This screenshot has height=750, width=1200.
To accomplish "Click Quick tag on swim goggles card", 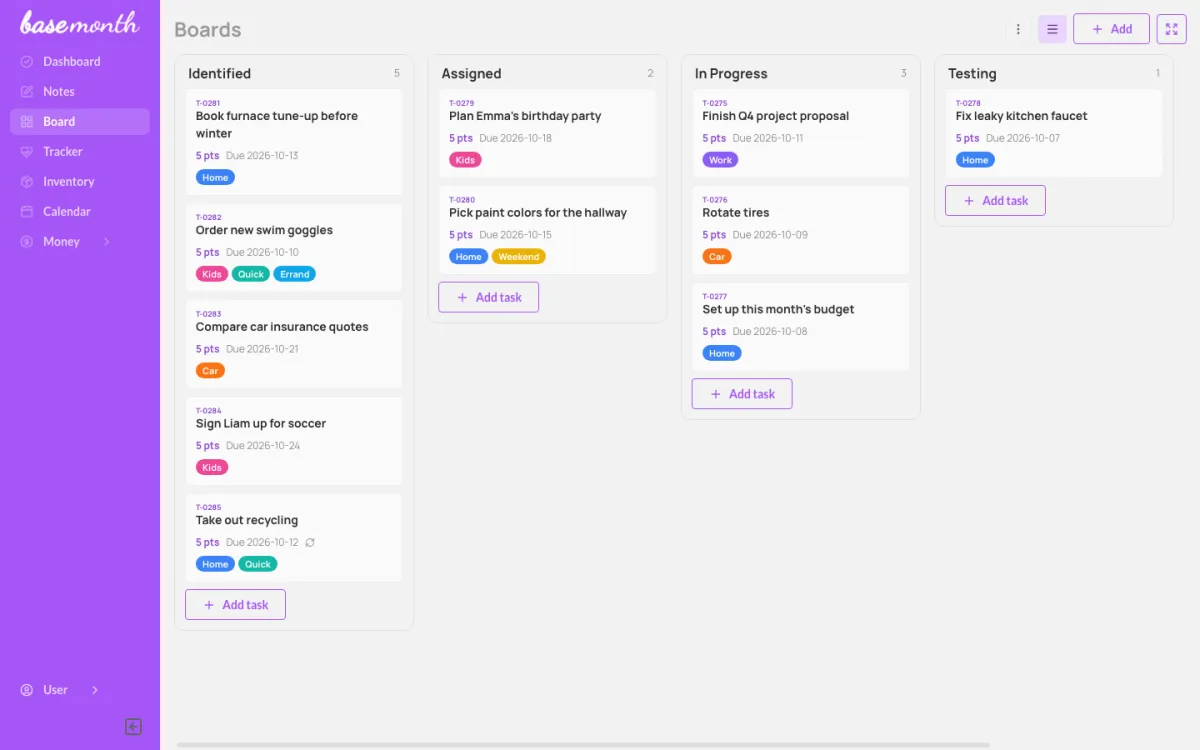I will 251,274.
